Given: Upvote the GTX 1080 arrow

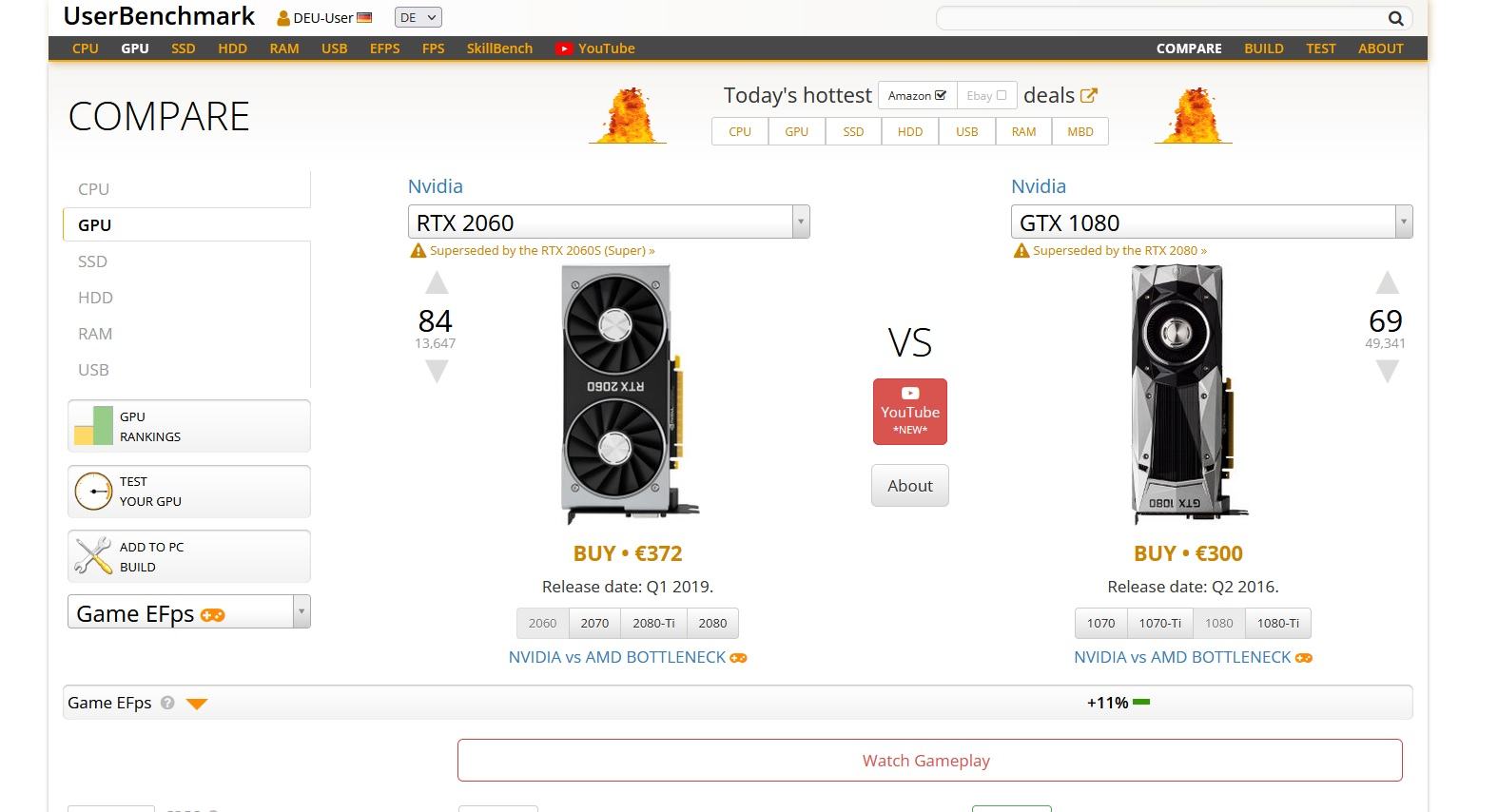Looking at the screenshot, I should click(x=1387, y=282).
